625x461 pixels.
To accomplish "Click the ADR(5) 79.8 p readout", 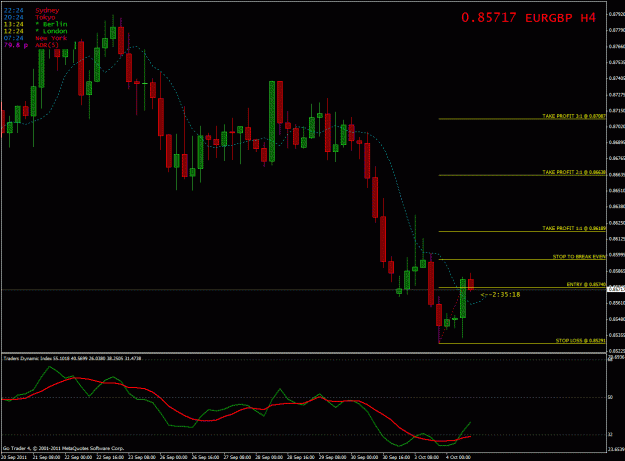I will coord(31,45).
